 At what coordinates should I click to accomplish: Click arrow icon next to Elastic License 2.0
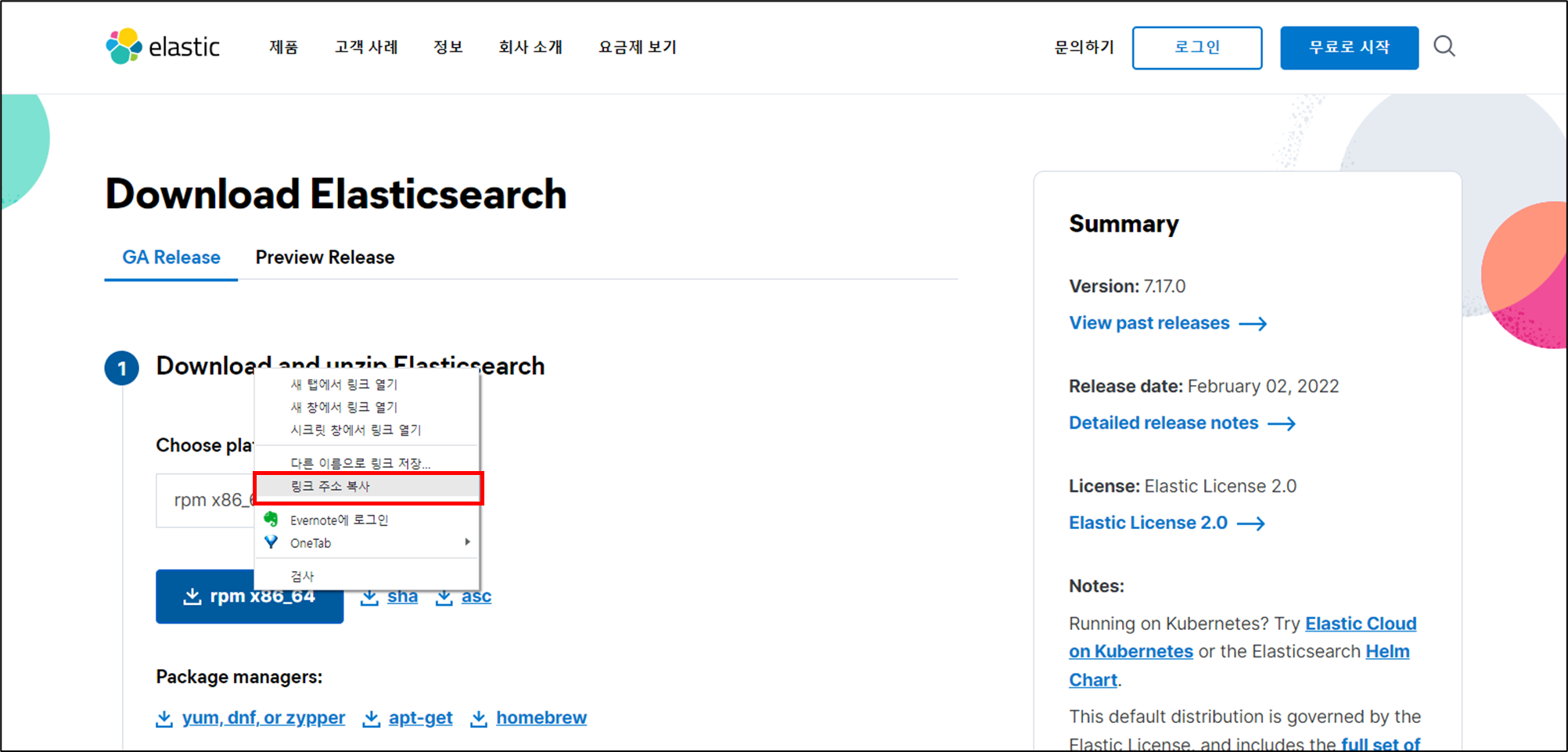[x=1251, y=524]
